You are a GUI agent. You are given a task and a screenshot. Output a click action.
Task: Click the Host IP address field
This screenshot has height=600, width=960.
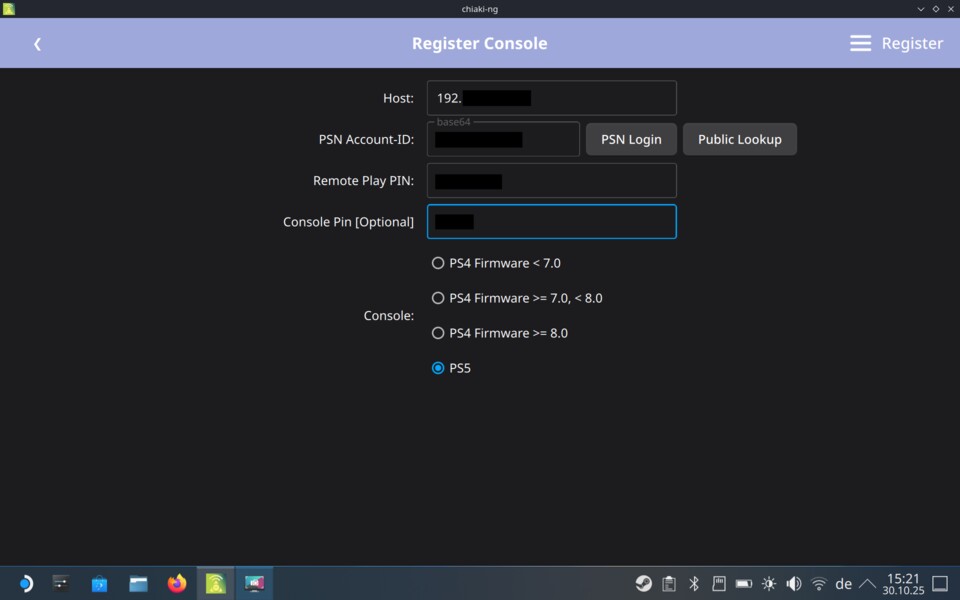click(551, 98)
